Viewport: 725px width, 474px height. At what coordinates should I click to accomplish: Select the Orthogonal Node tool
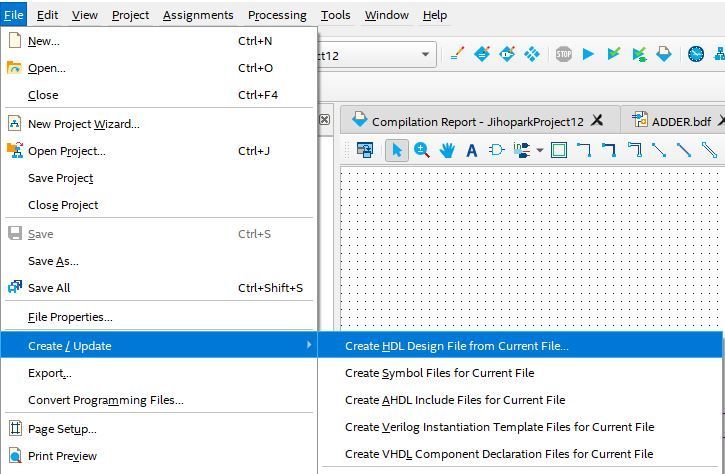point(584,150)
